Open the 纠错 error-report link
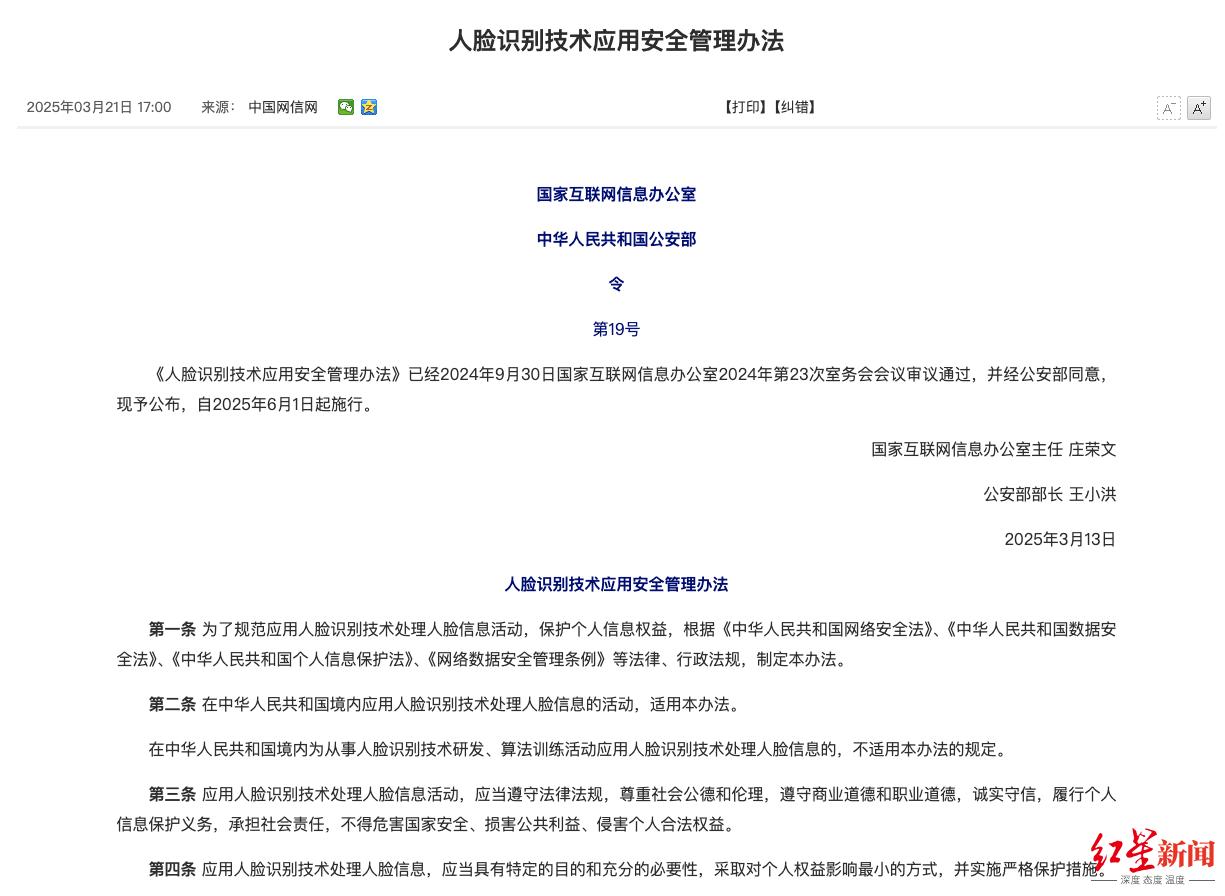 796,107
